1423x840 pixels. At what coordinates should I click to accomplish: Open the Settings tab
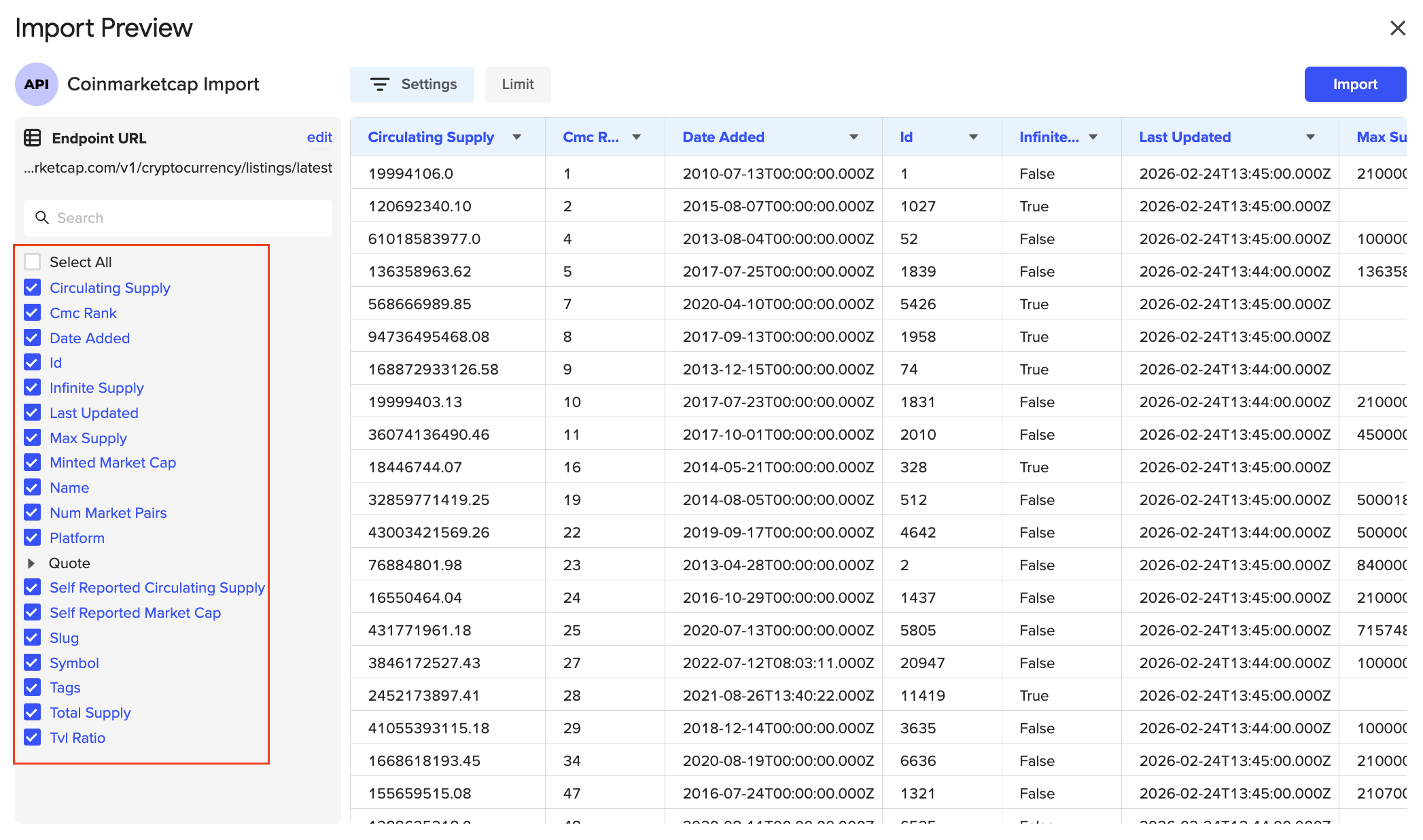pyautogui.click(x=412, y=84)
